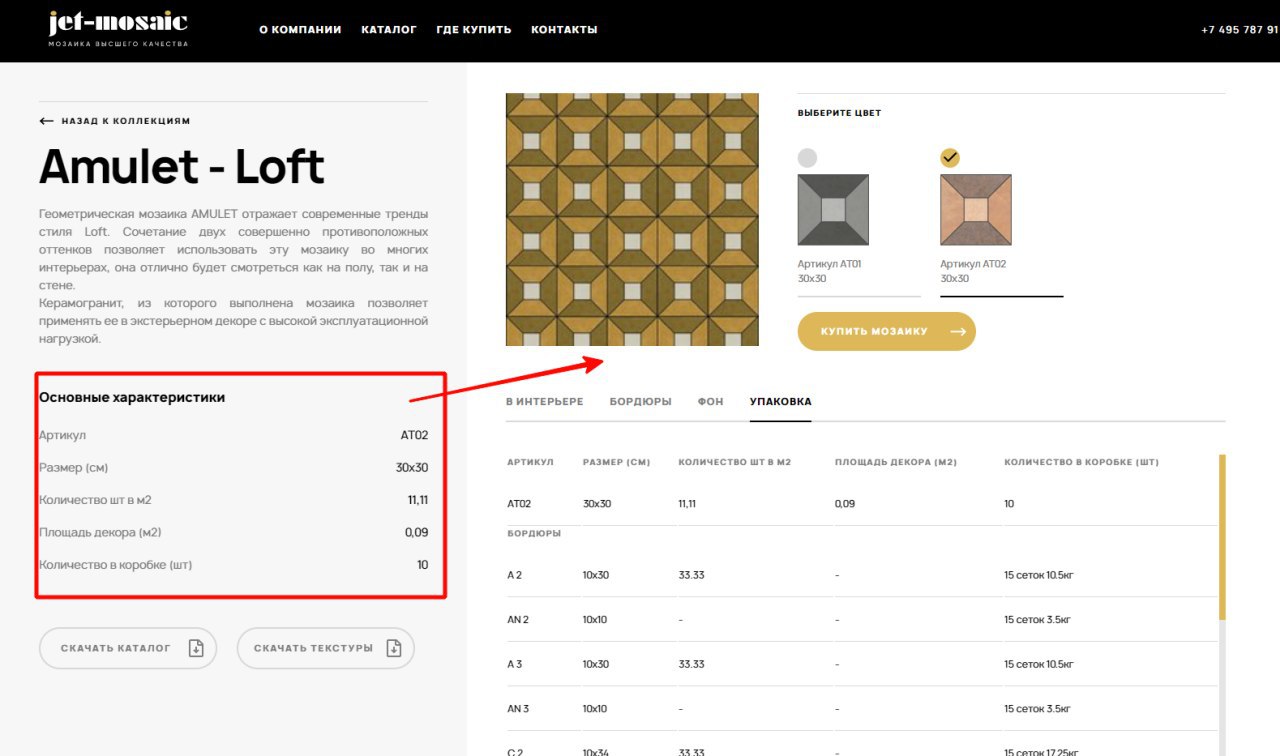Click download icon in Скачать текстуры button
Image resolution: width=1280 pixels, height=756 pixels.
(394, 648)
